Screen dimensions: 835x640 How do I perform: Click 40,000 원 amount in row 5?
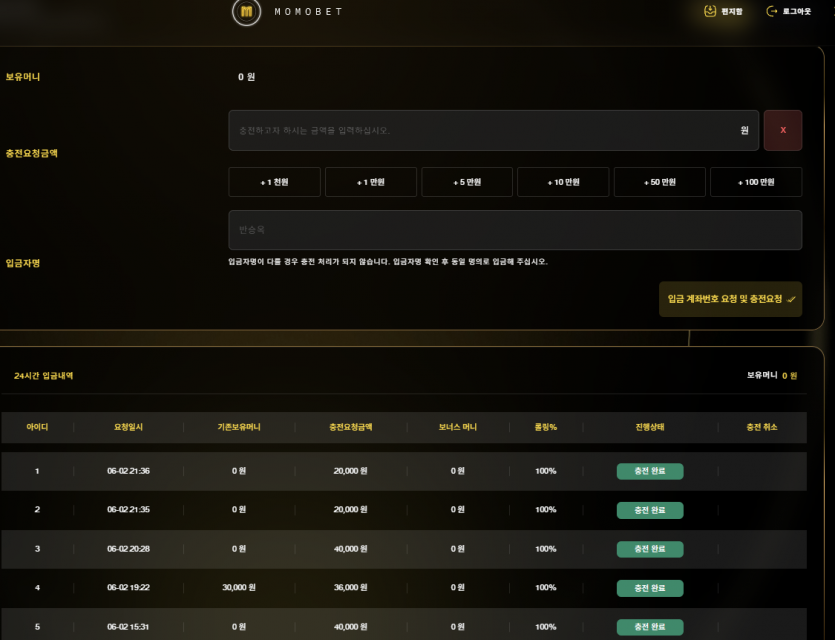click(350, 627)
